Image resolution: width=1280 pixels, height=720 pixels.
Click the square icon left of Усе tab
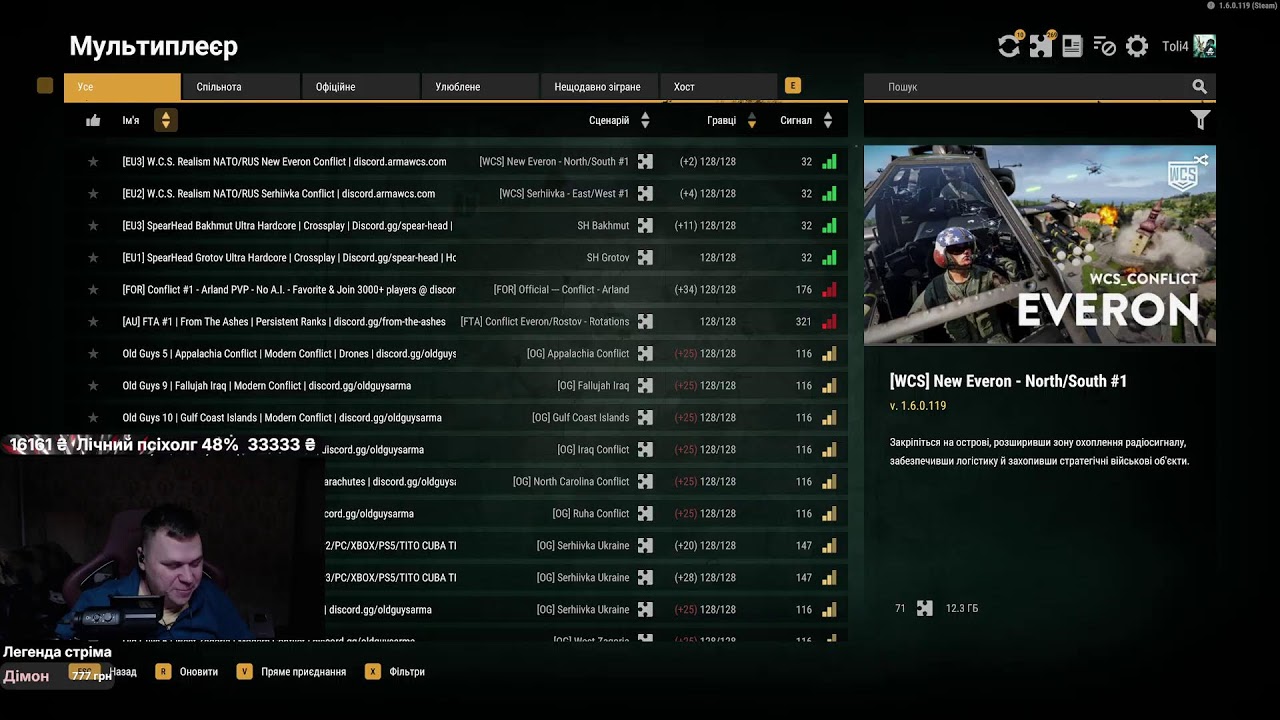[x=45, y=86]
